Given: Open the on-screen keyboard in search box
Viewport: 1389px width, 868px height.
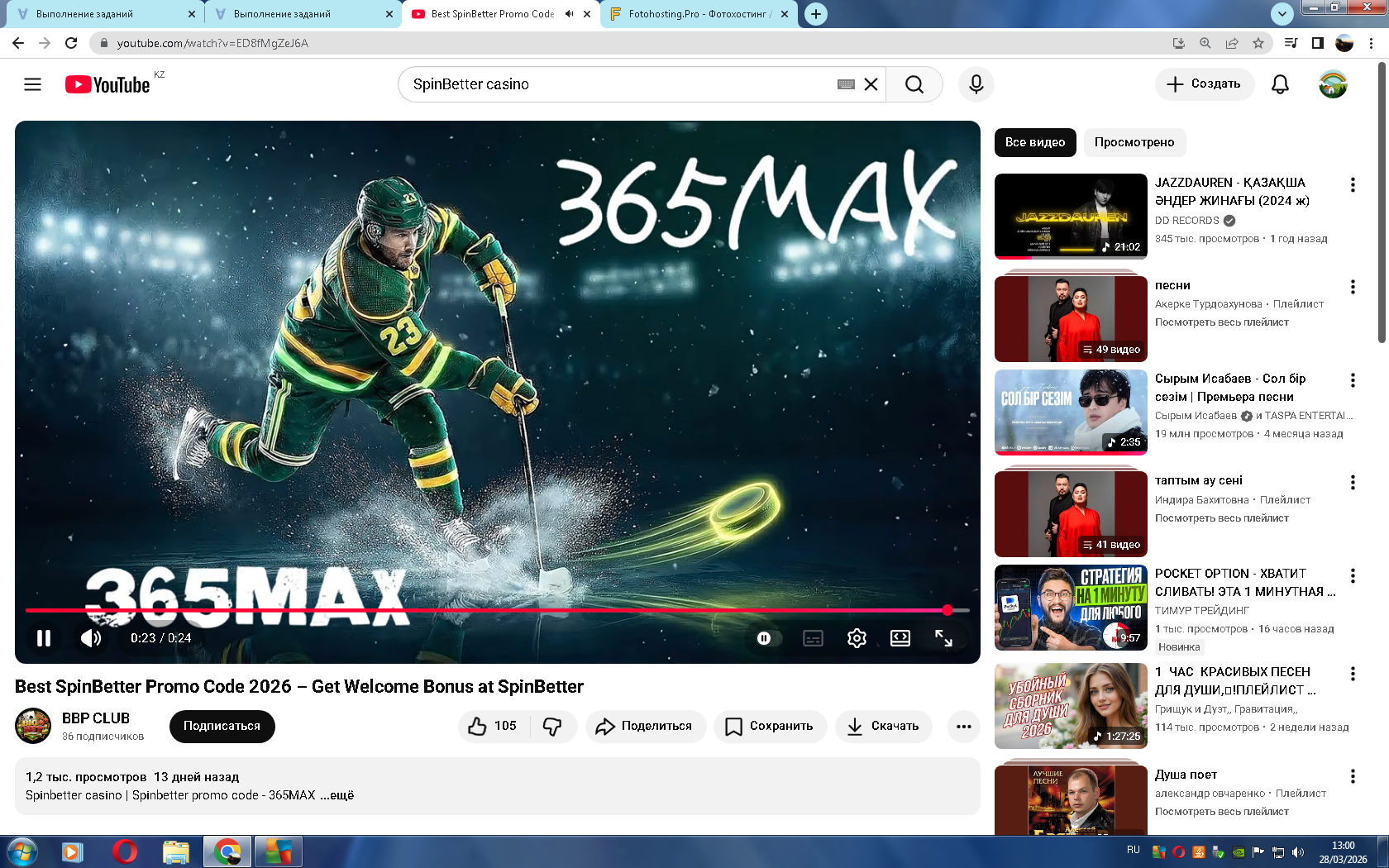Looking at the screenshot, I should [x=846, y=84].
